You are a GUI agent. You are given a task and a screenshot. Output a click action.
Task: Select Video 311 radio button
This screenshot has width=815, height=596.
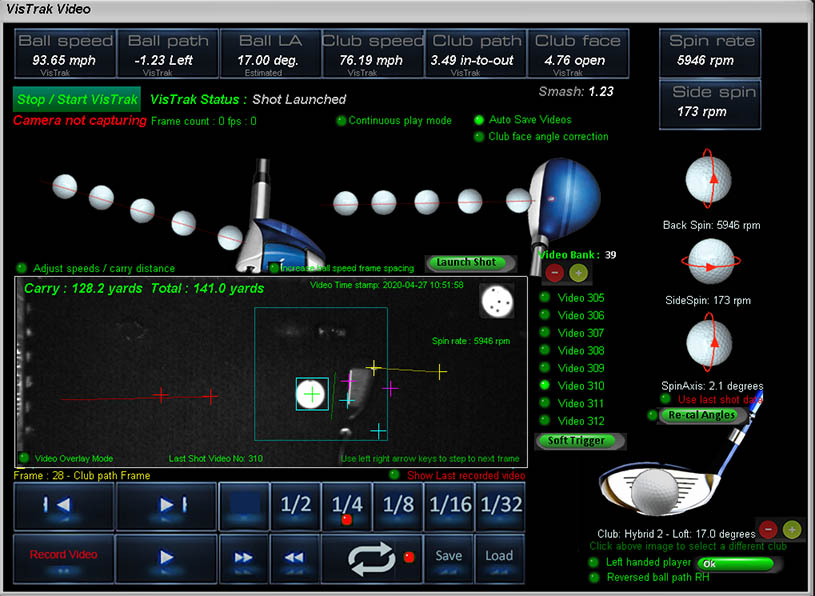point(544,403)
